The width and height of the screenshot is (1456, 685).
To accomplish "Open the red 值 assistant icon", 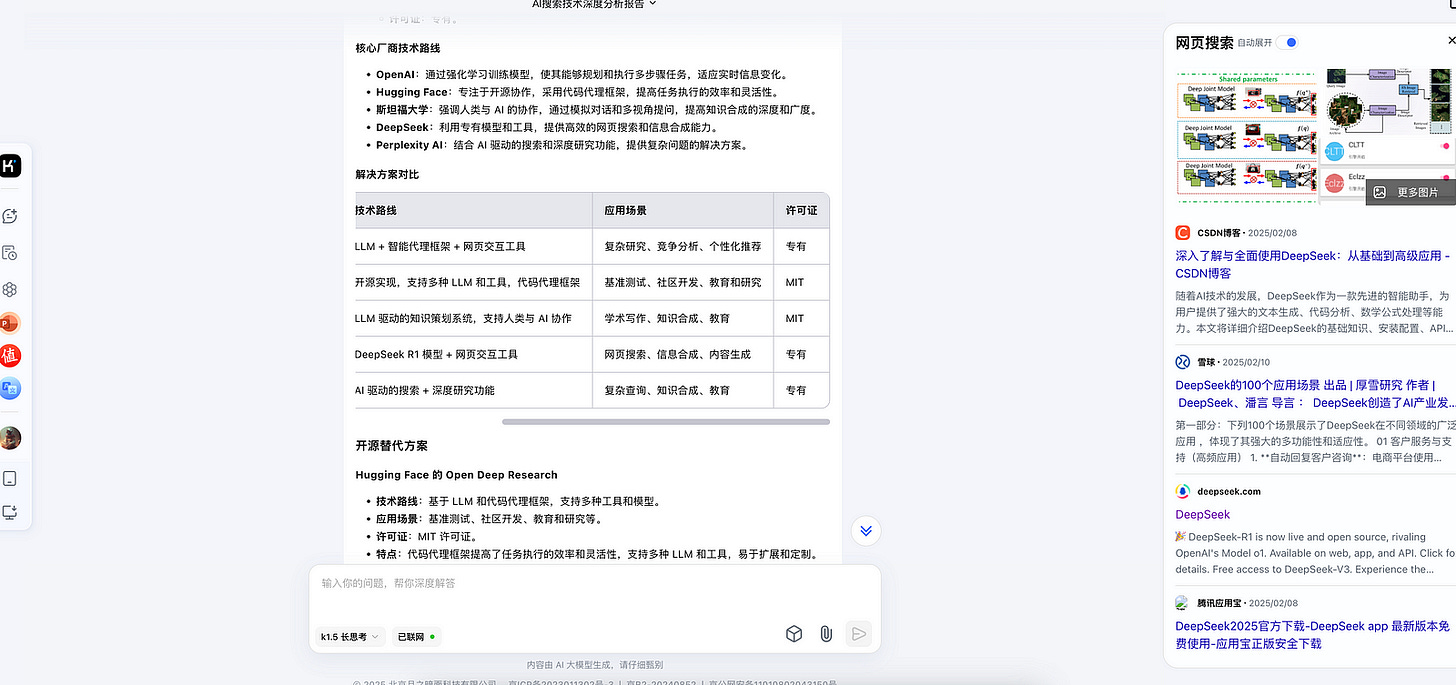I will coord(10,356).
